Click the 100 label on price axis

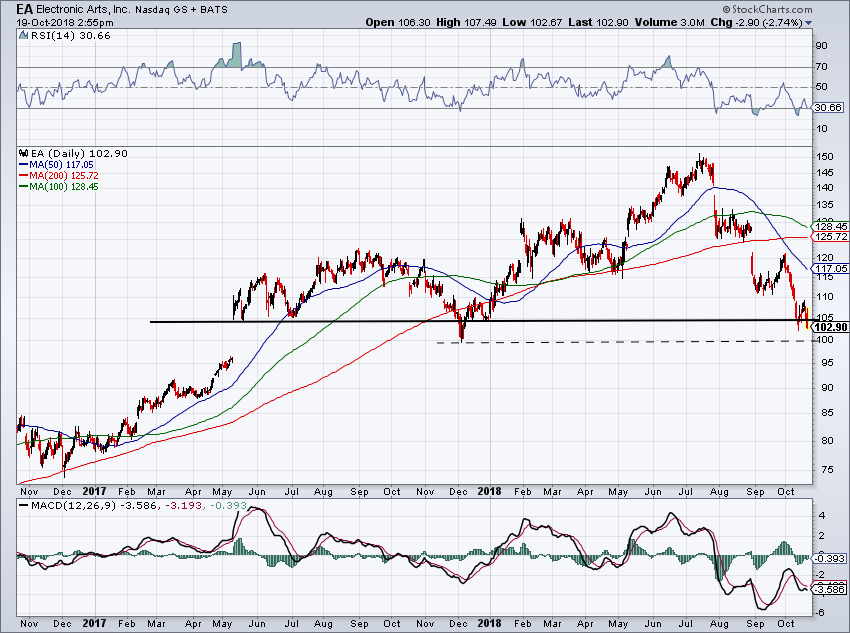(824, 340)
